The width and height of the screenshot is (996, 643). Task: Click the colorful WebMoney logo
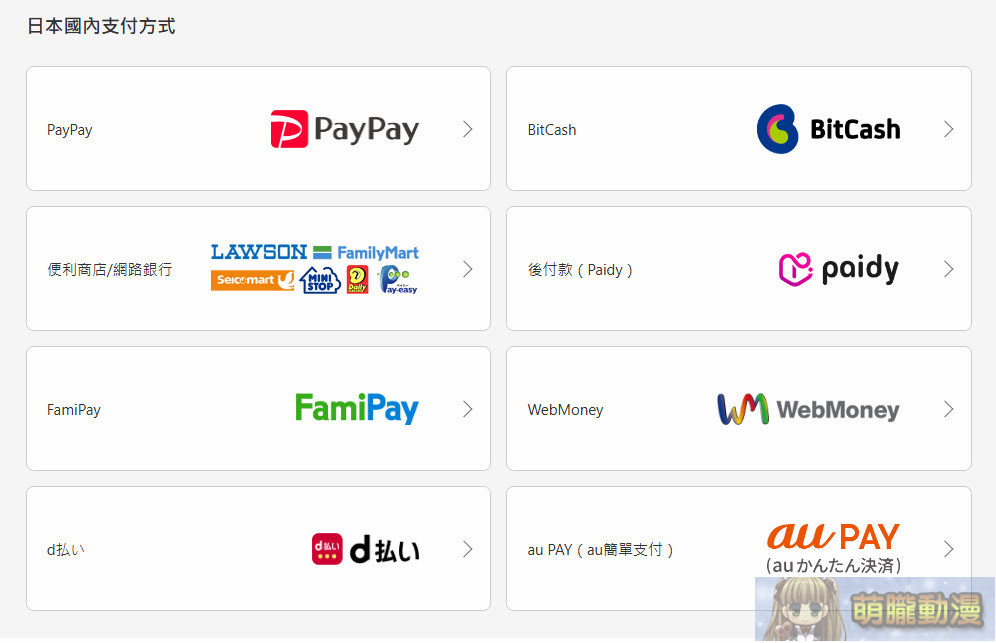coord(808,409)
